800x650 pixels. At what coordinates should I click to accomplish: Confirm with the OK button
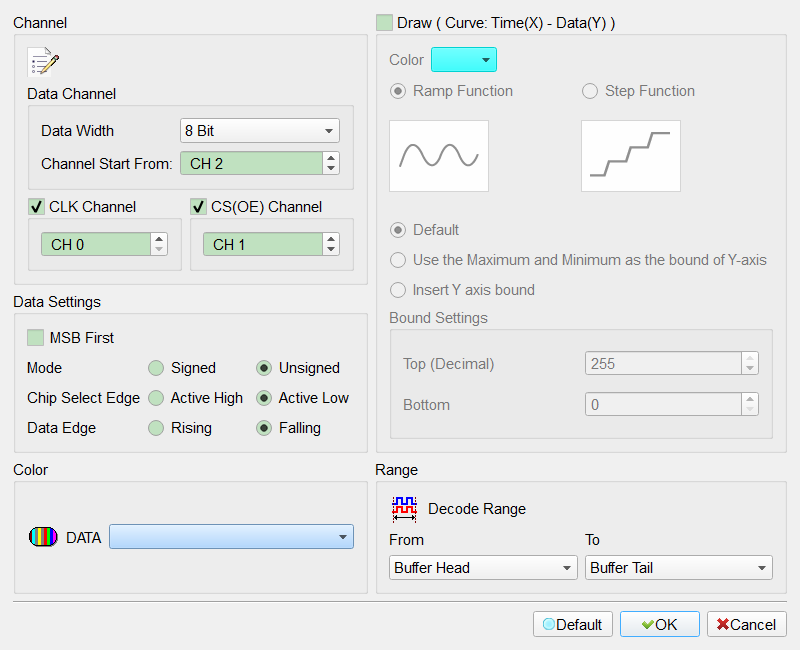pos(660,624)
